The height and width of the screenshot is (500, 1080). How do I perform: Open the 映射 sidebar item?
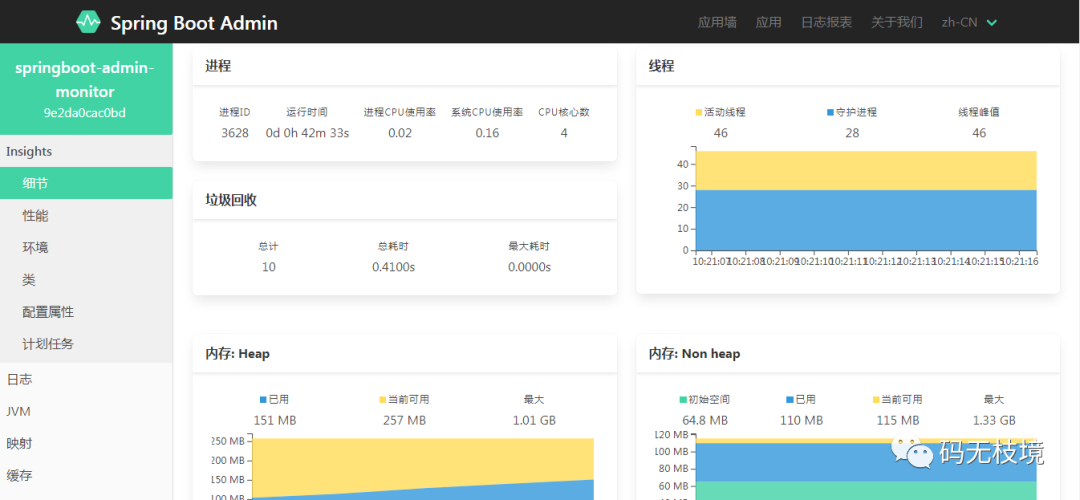pos(19,443)
